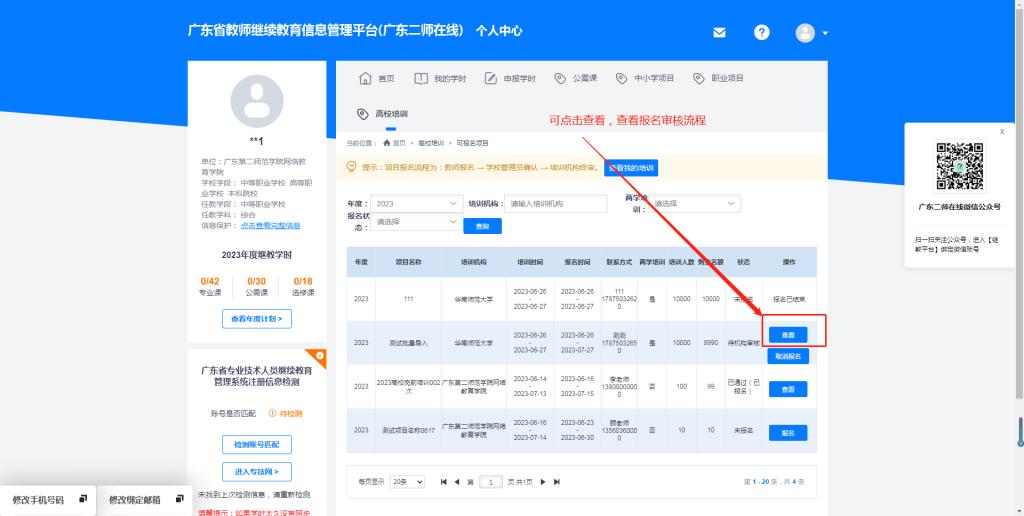
Task: Click the large profile avatar picture
Action: [257, 101]
